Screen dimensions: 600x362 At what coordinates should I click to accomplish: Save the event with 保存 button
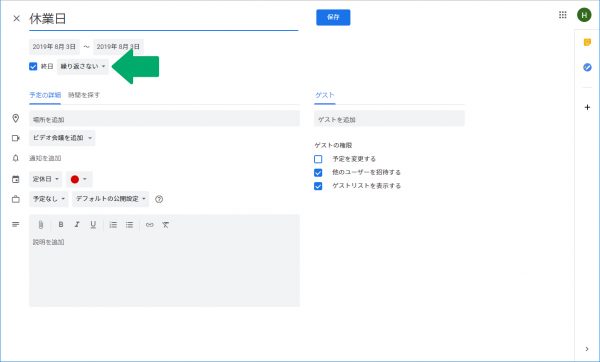click(x=333, y=17)
